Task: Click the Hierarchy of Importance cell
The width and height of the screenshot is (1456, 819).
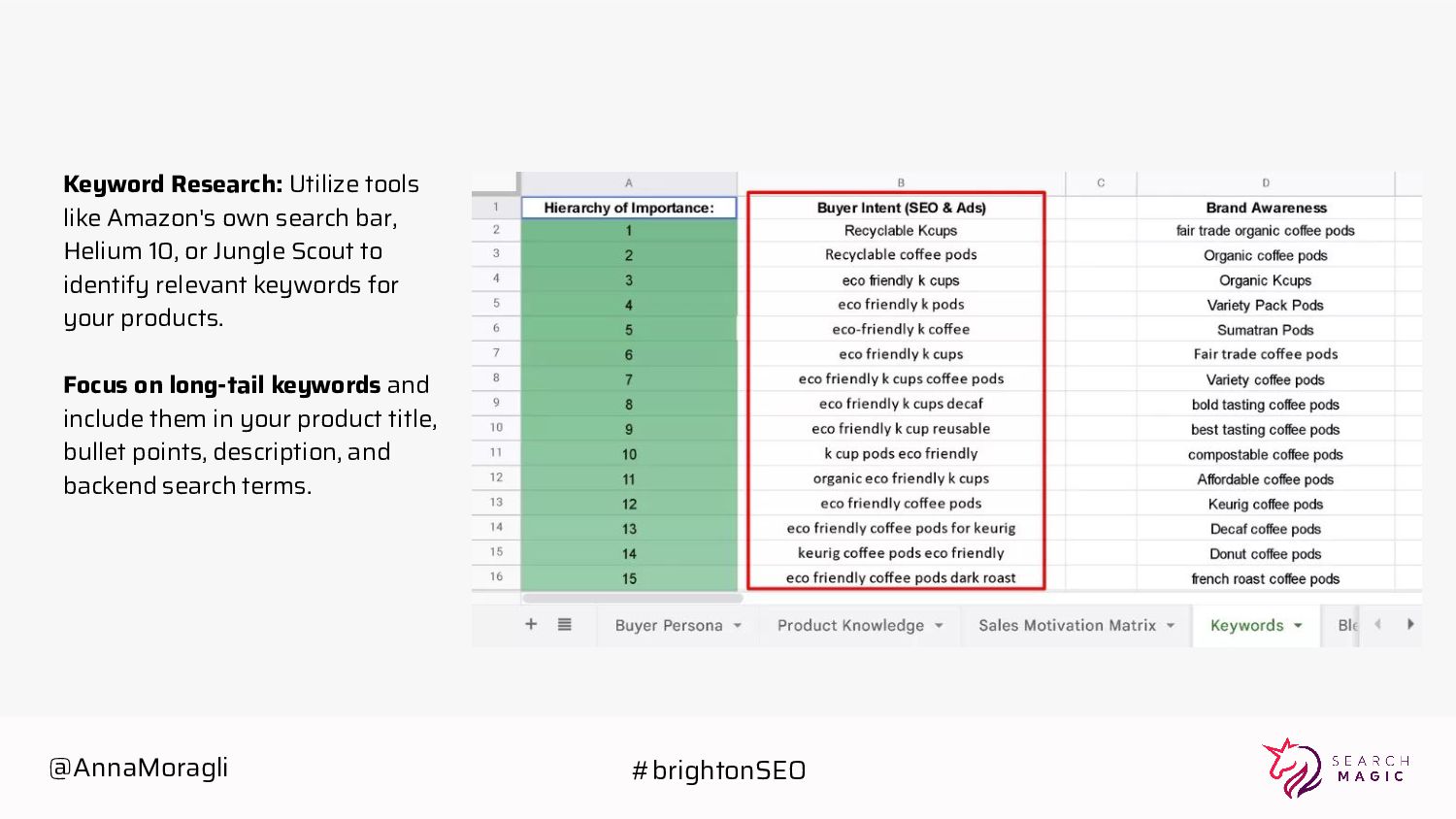Action: [629, 208]
